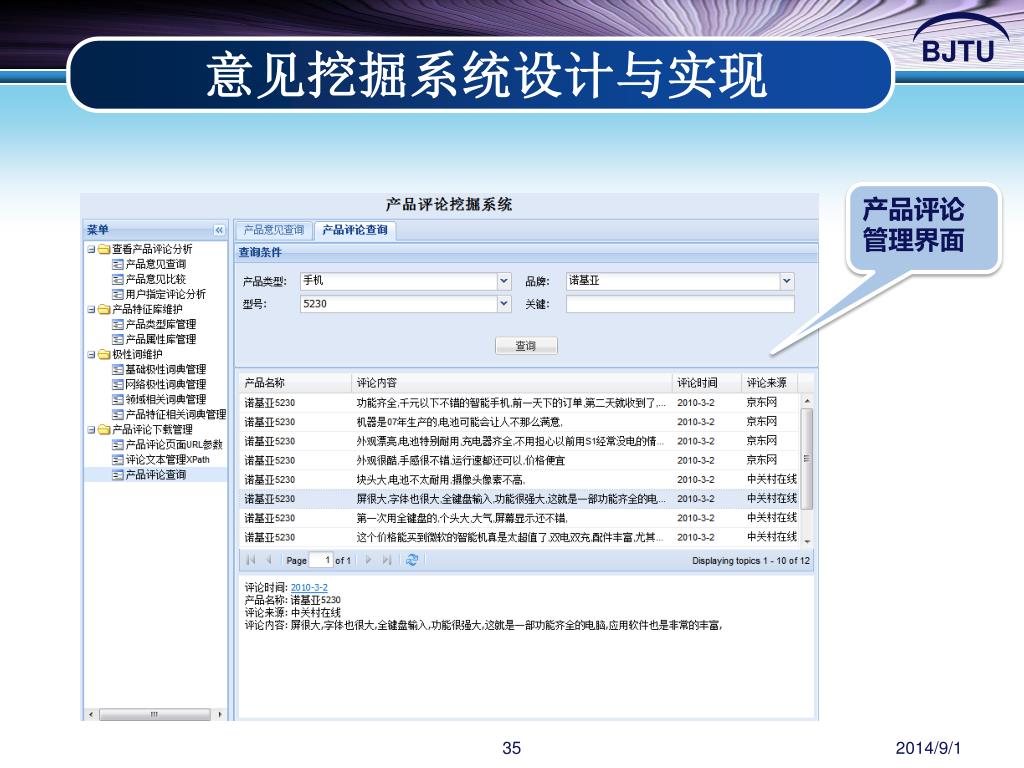Click the menu panel's scroll right arrow
Image resolution: width=1024 pixels, height=768 pixels.
tap(219, 714)
